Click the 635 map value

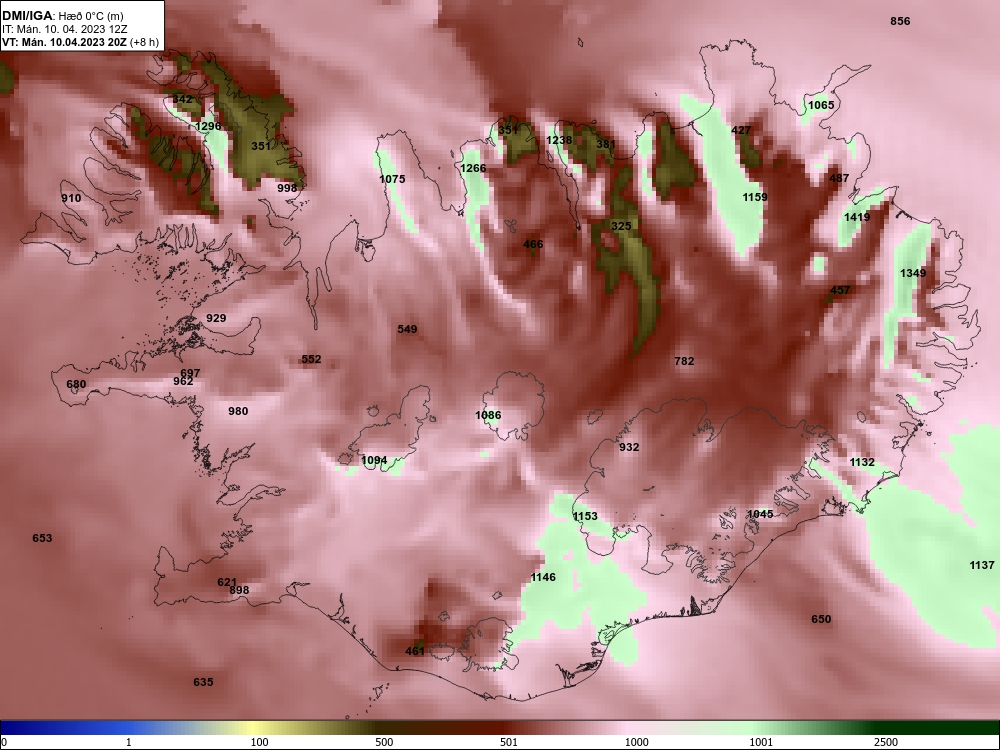click(x=203, y=682)
